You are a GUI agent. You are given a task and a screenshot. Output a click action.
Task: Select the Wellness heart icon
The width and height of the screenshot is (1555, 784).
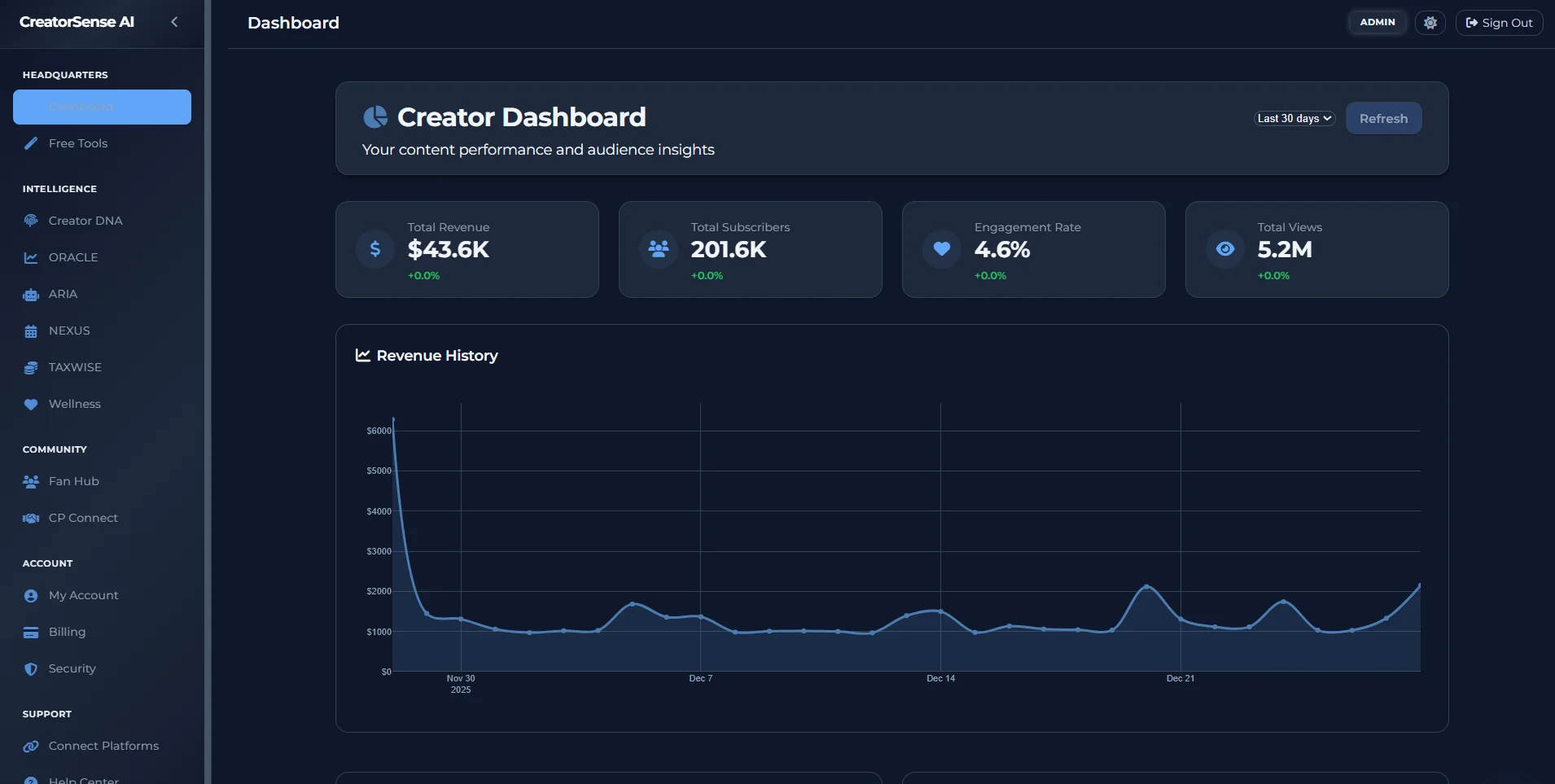click(30, 403)
